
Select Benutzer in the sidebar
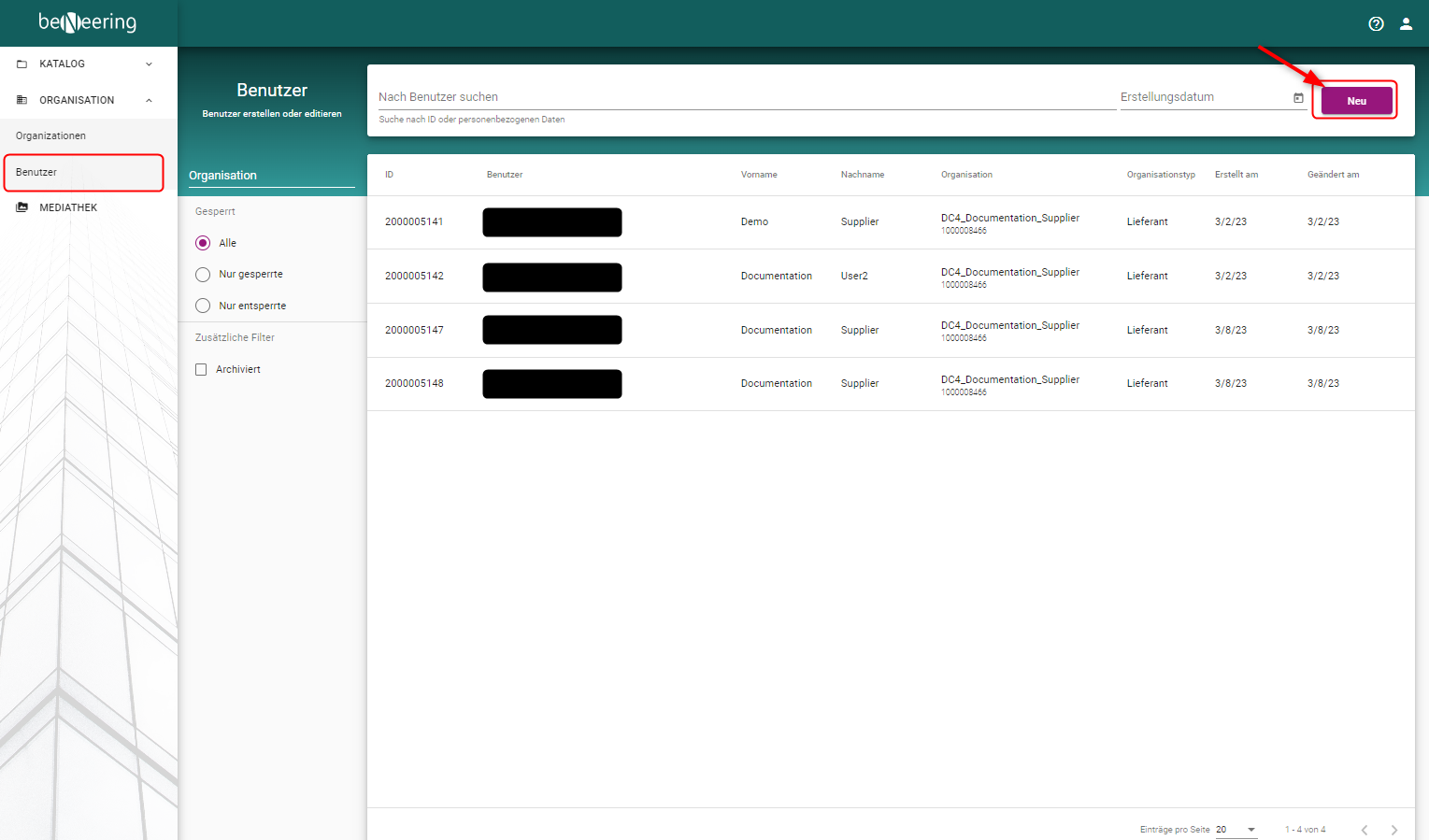(x=37, y=173)
